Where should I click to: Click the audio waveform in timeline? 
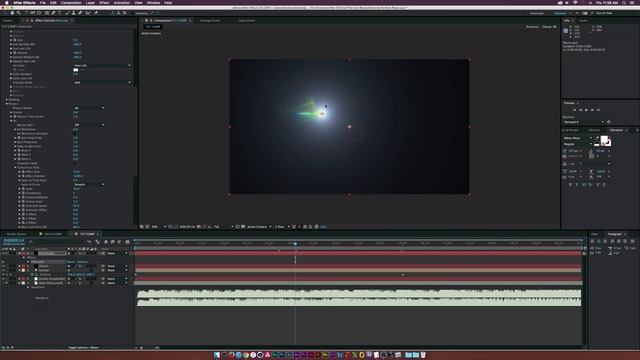point(359,298)
